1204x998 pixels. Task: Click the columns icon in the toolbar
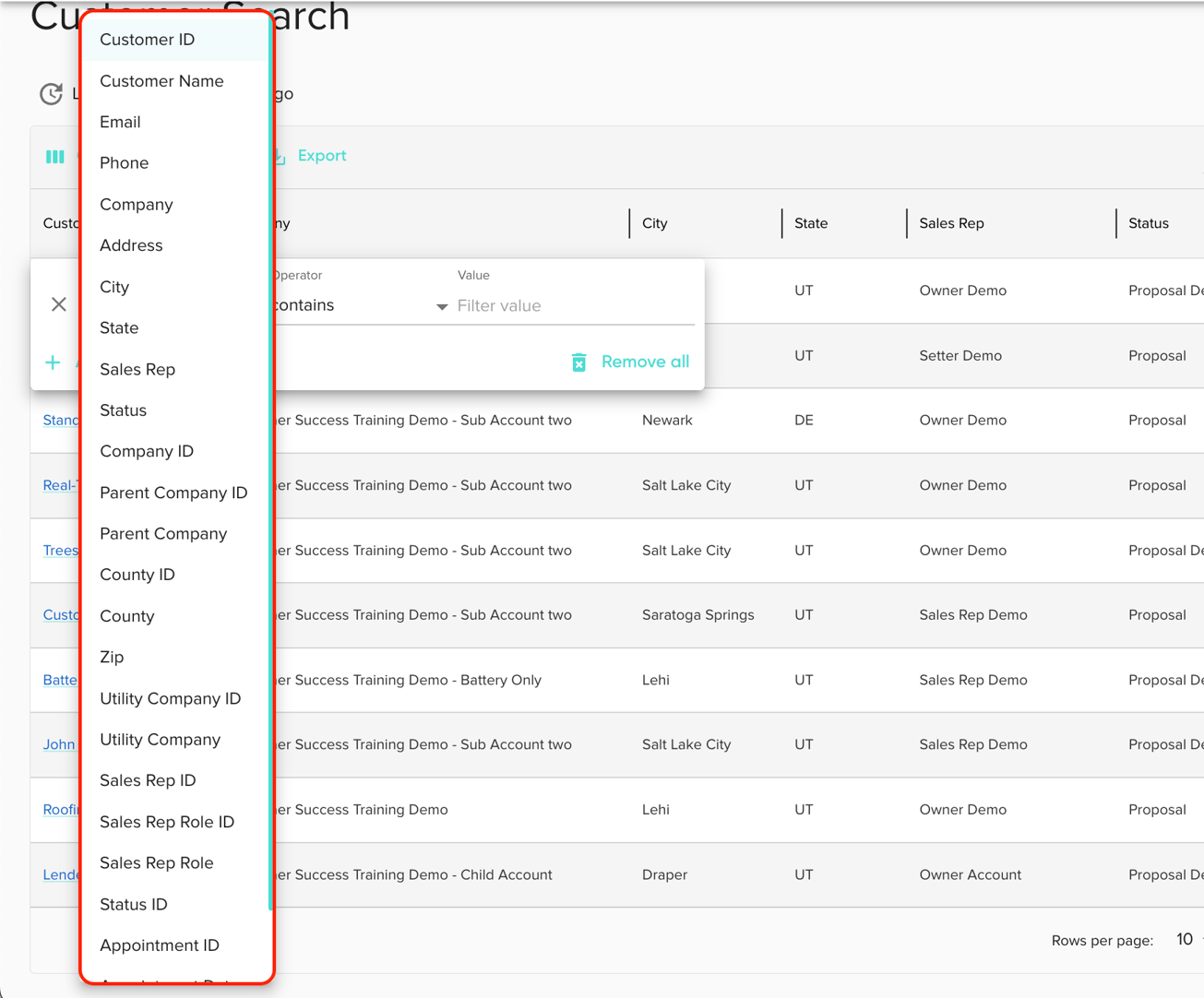point(55,157)
